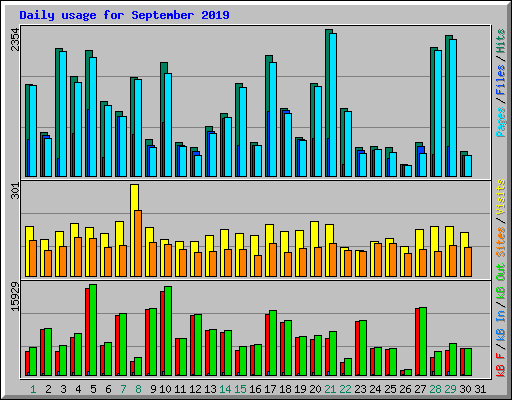Click the cyan Pages bar for day 3
Viewport: 512px width, 400px height.
[x=63, y=114]
